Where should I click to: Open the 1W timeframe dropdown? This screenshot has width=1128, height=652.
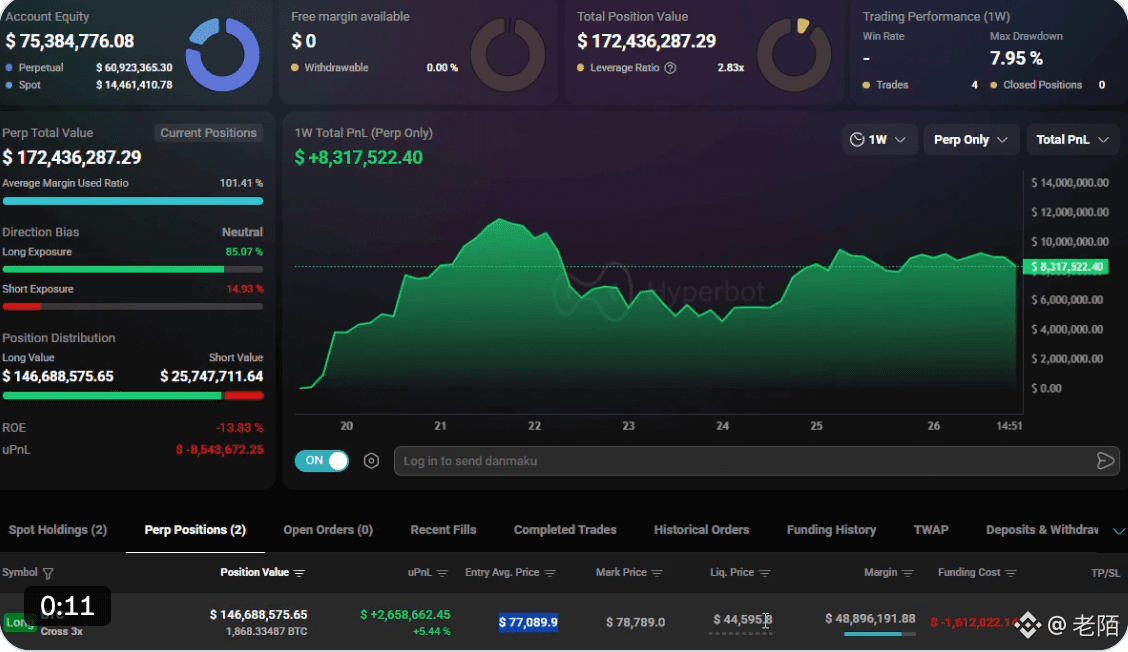click(878, 140)
